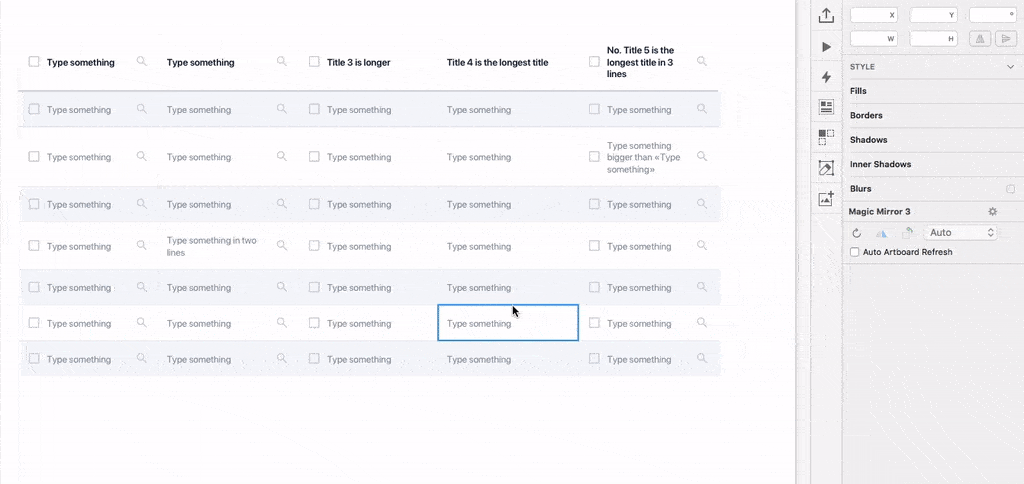Click the image-plus icon in sidebar
Screen dimensions: 1024x484
826,199
